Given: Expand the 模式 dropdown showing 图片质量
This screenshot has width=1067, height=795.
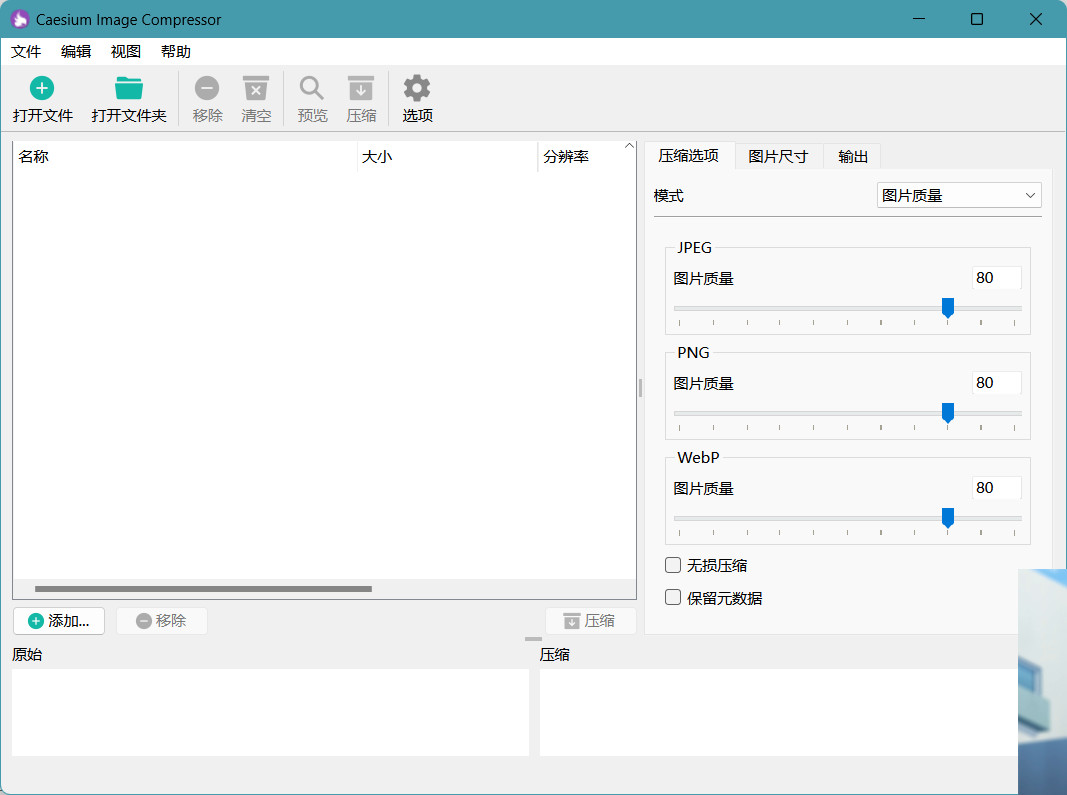Looking at the screenshot, I should [959, 195].
